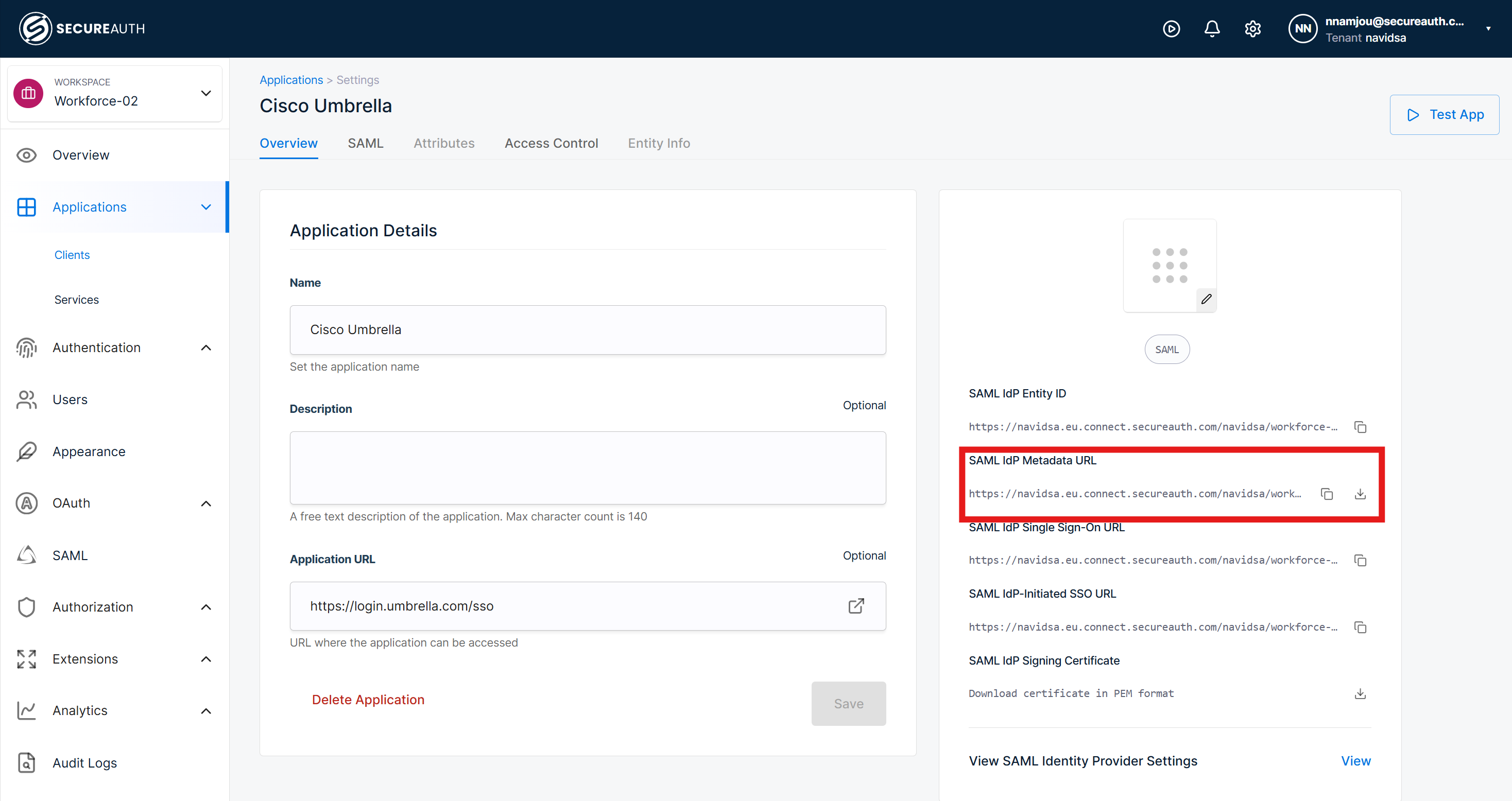The width and height of the screenshot is (1512, 801).
Task: Click the Name input field
Action: coord(588,330)
